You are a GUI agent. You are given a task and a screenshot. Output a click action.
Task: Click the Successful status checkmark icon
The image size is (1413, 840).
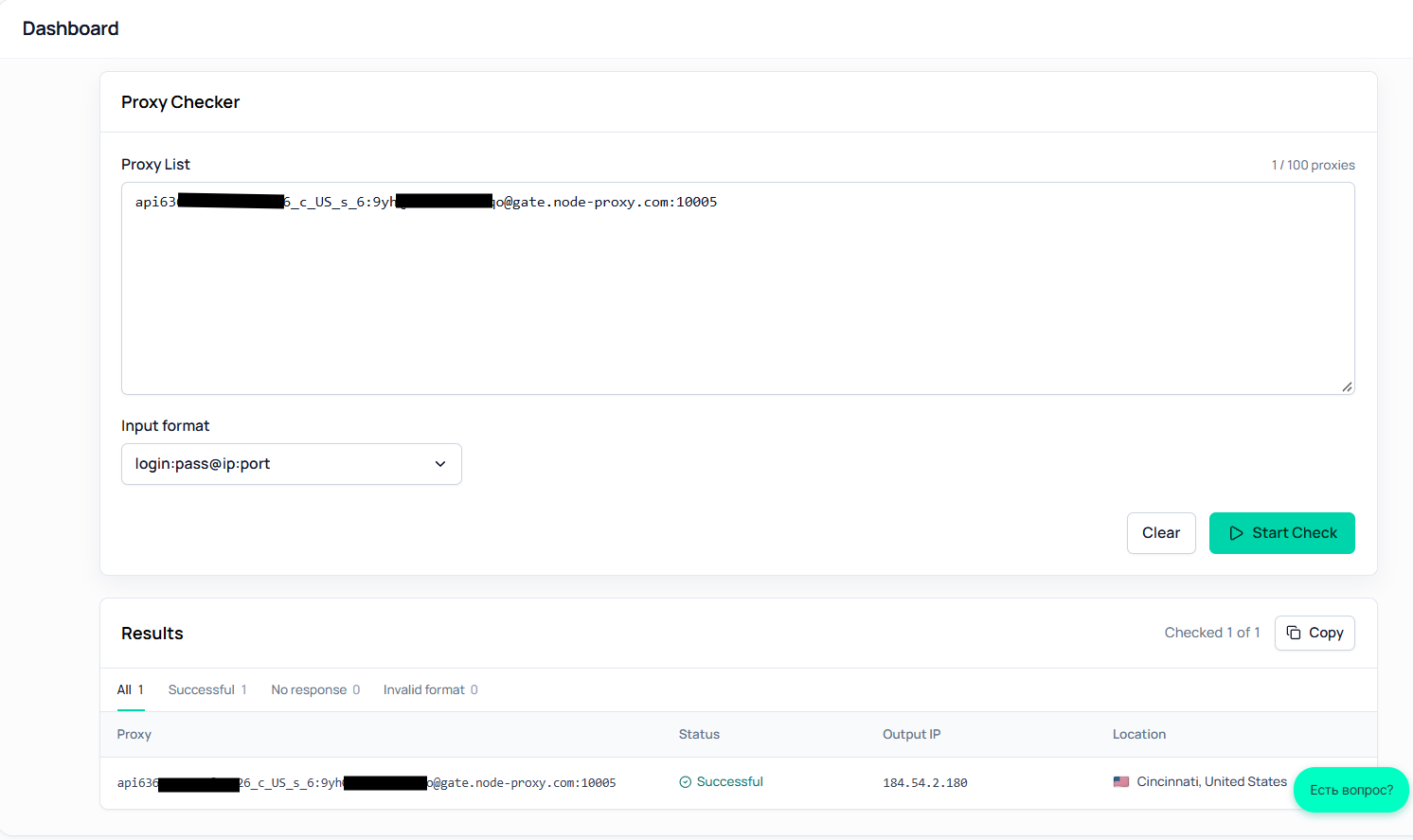click(685, 782)
